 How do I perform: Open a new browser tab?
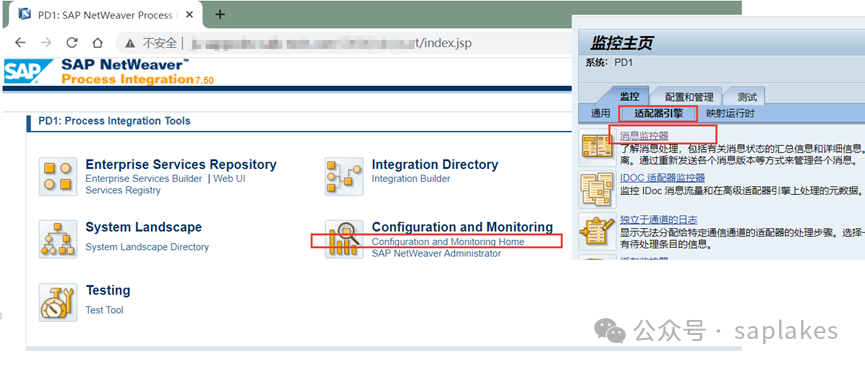pos(220,15)
